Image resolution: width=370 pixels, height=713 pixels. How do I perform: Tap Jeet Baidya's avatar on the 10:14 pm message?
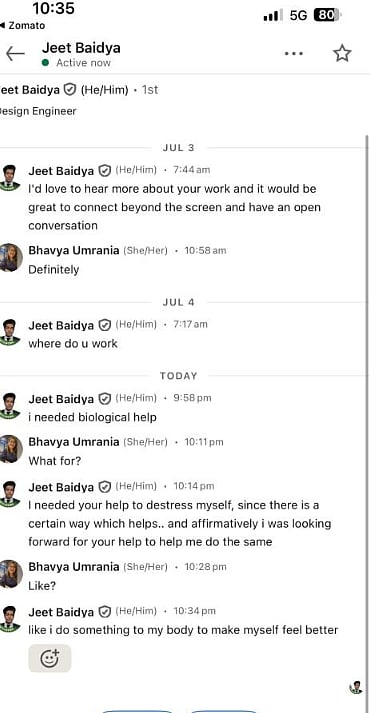click(x=9, y=494)
